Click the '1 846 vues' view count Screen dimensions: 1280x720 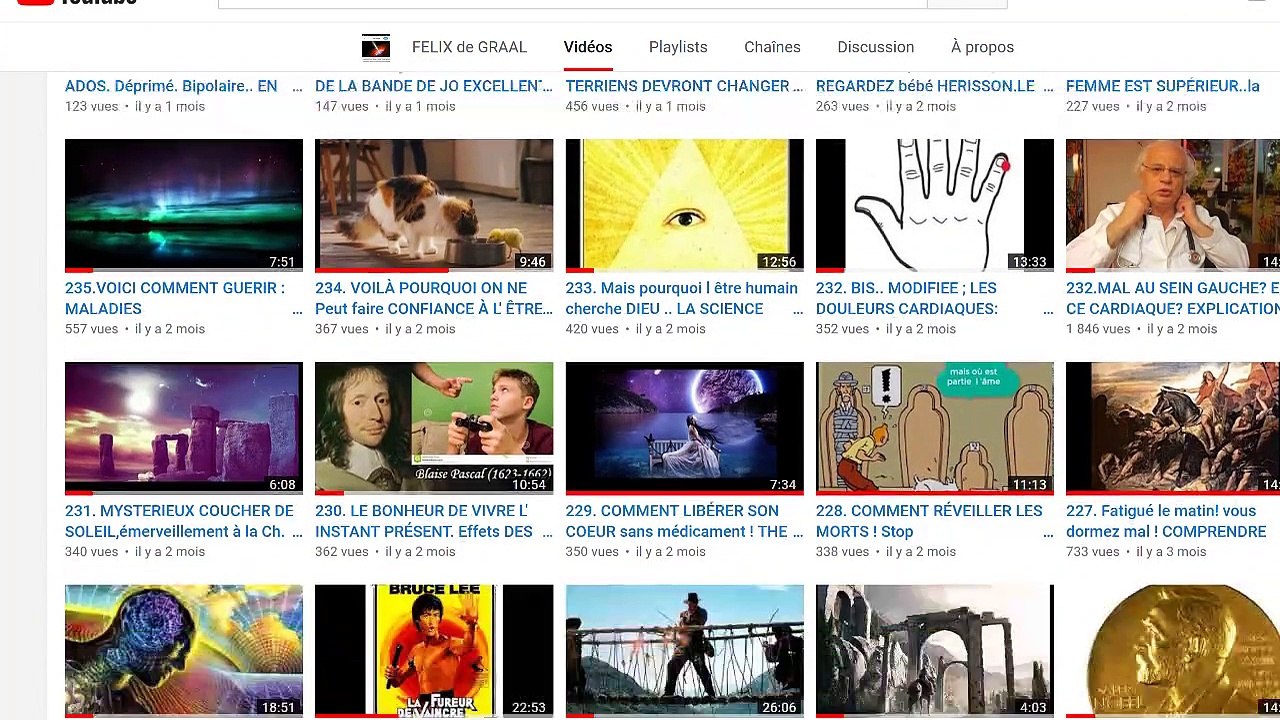tap(1098, 329)
